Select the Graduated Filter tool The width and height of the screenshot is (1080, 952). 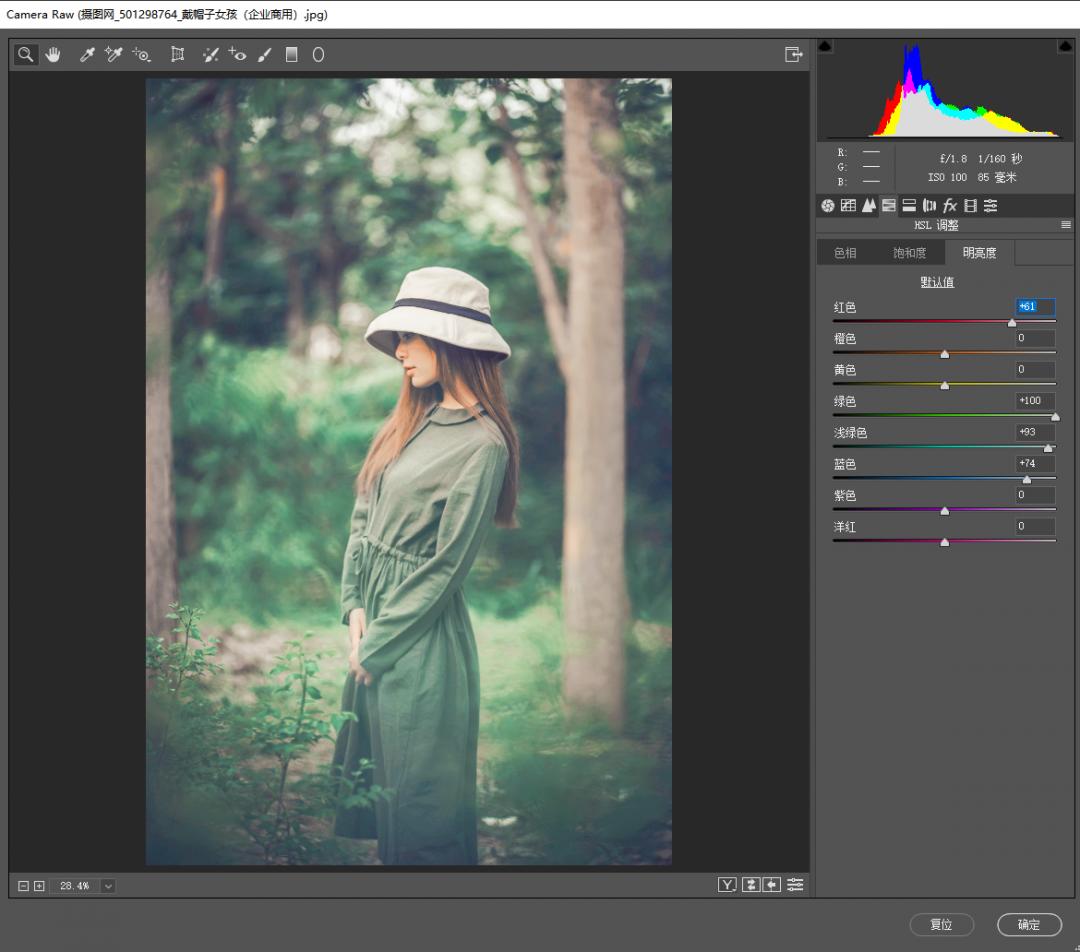pos(292,55)
